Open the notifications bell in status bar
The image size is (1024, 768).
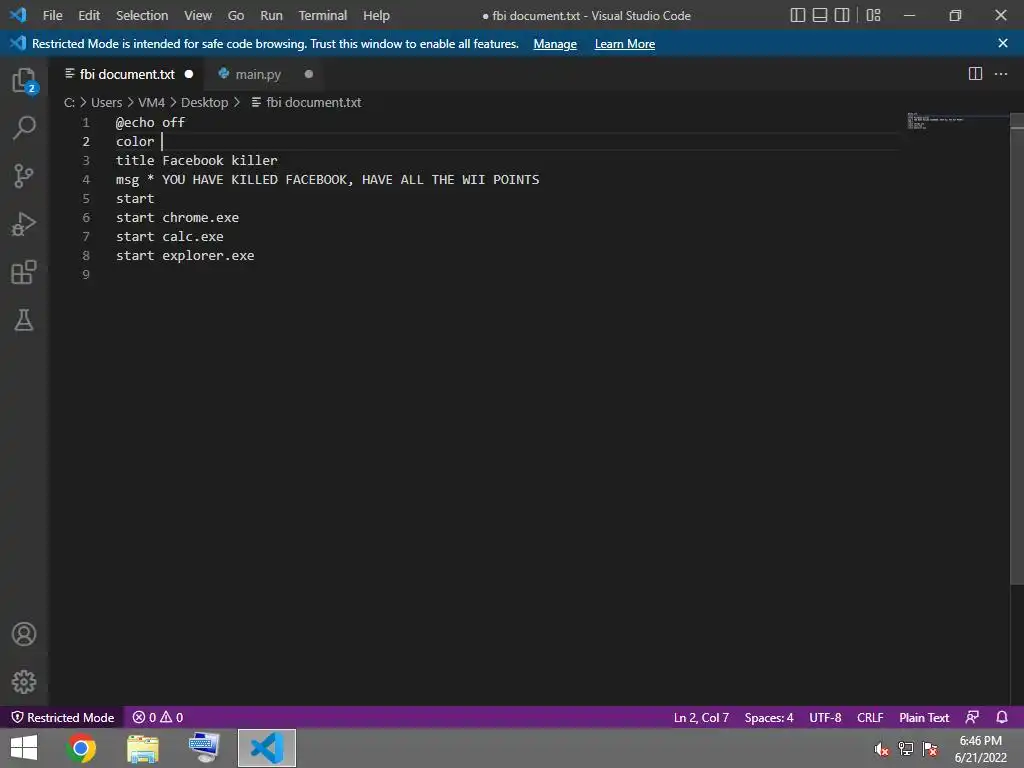coord(1002,717)
